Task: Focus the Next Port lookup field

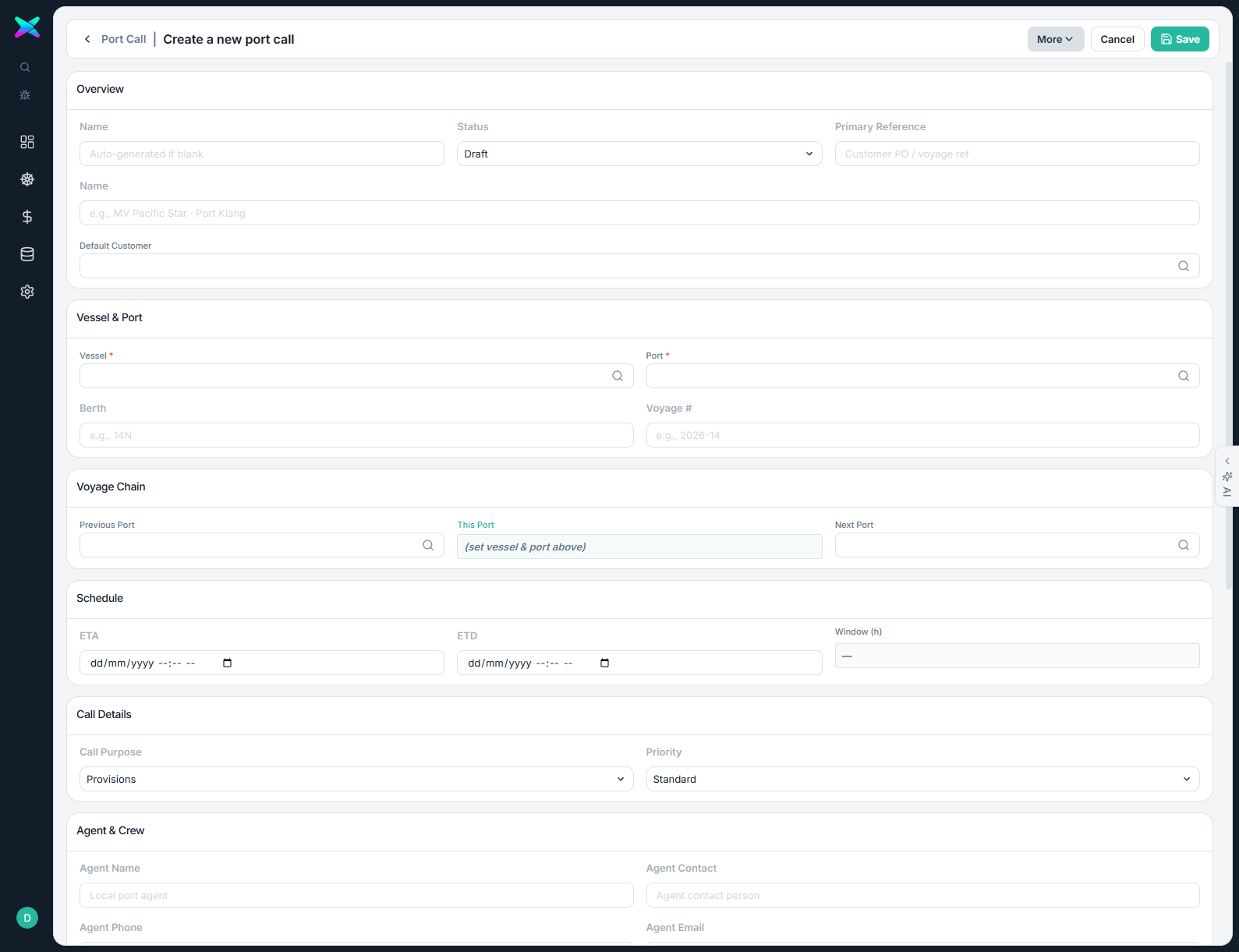Action: 1017,545
